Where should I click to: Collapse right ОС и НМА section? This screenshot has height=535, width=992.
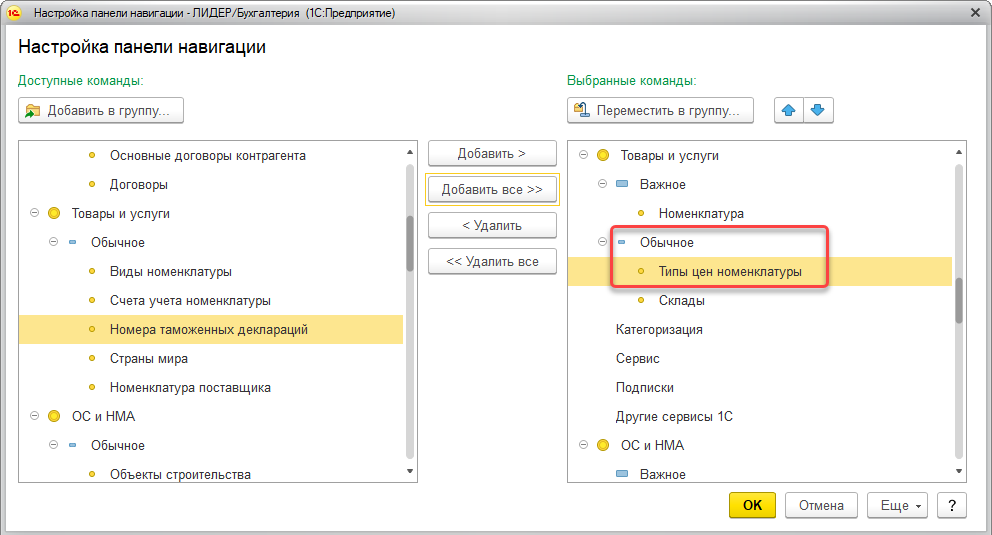click(x=583, y=445)
